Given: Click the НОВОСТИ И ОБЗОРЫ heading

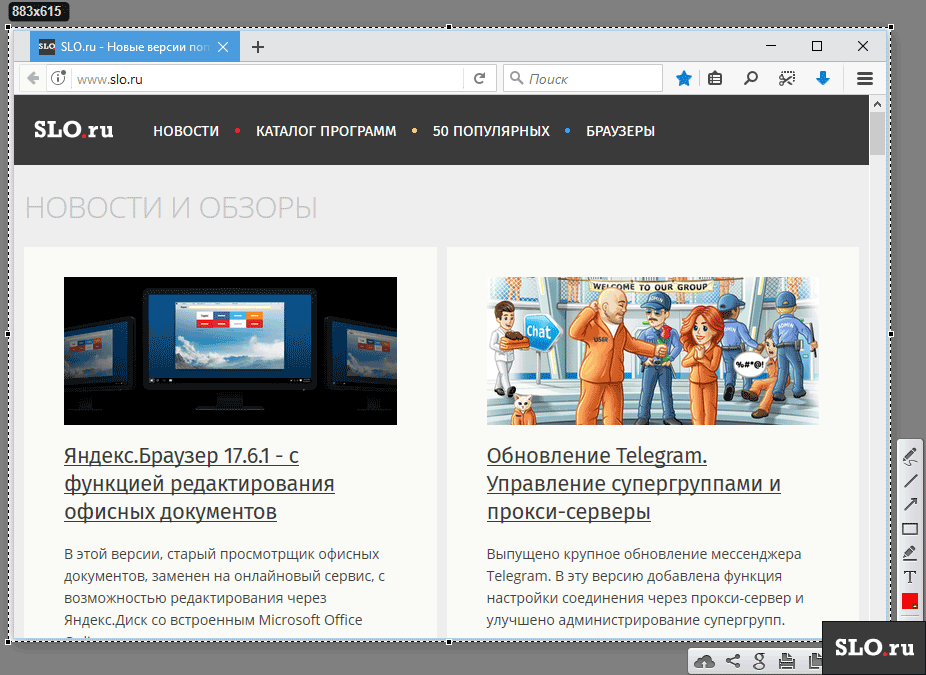Looking at the screenshot, I should point(171,208).
